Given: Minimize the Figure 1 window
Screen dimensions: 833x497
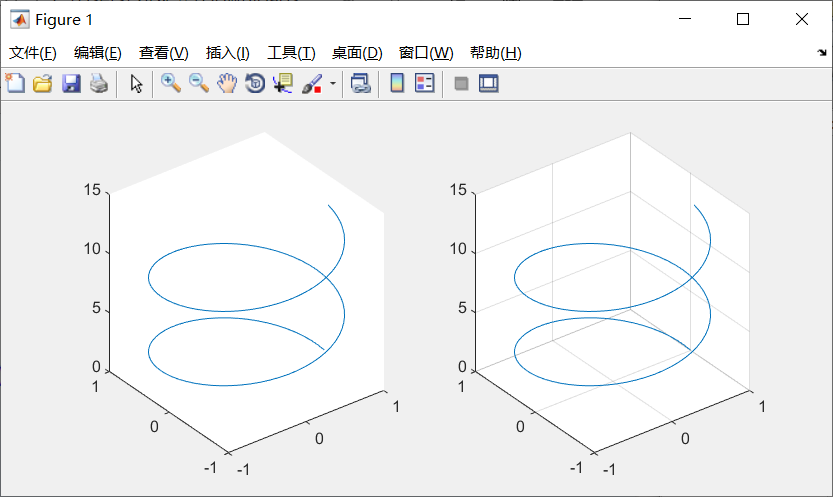Looking at the screenshot, I should point(685,19).
